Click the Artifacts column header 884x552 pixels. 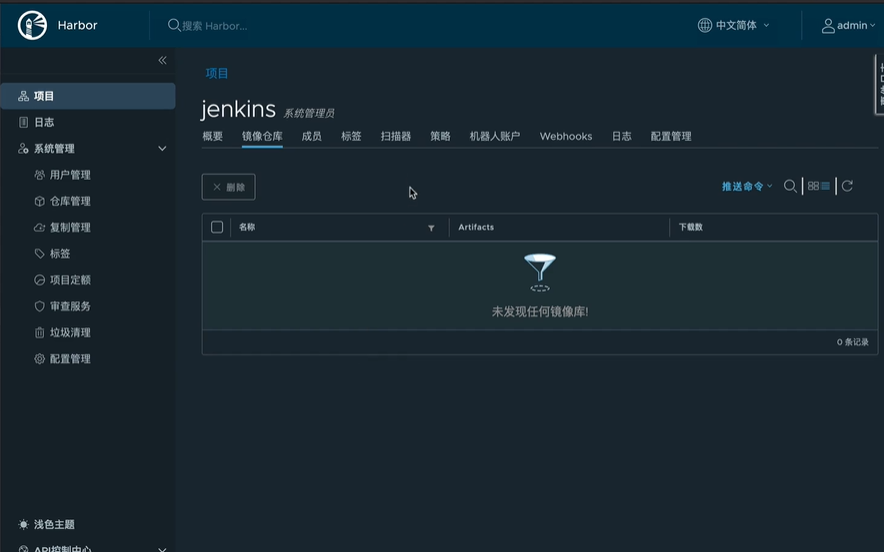(476, 227)
